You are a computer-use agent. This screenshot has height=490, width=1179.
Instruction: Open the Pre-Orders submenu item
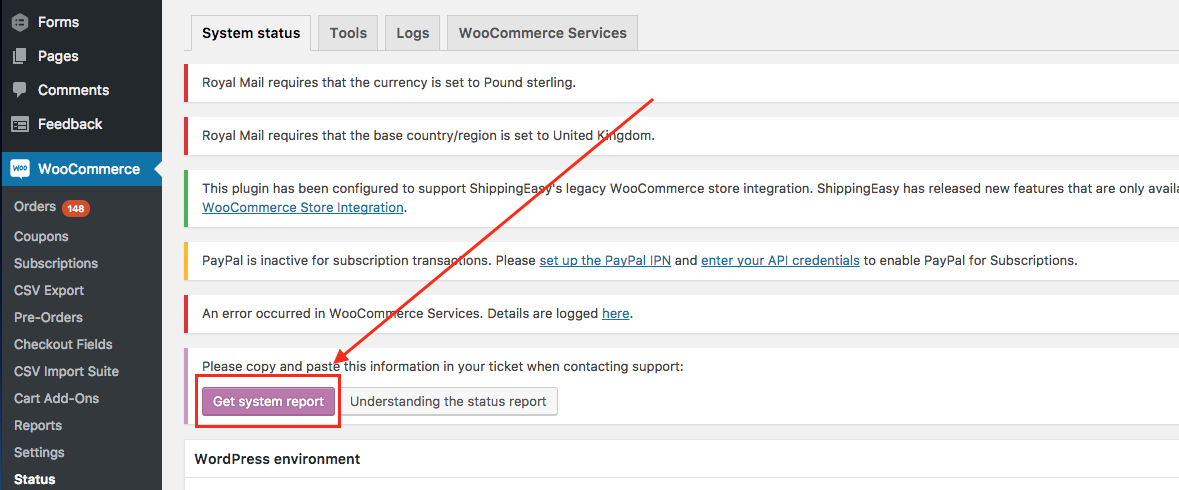[48, 318]
